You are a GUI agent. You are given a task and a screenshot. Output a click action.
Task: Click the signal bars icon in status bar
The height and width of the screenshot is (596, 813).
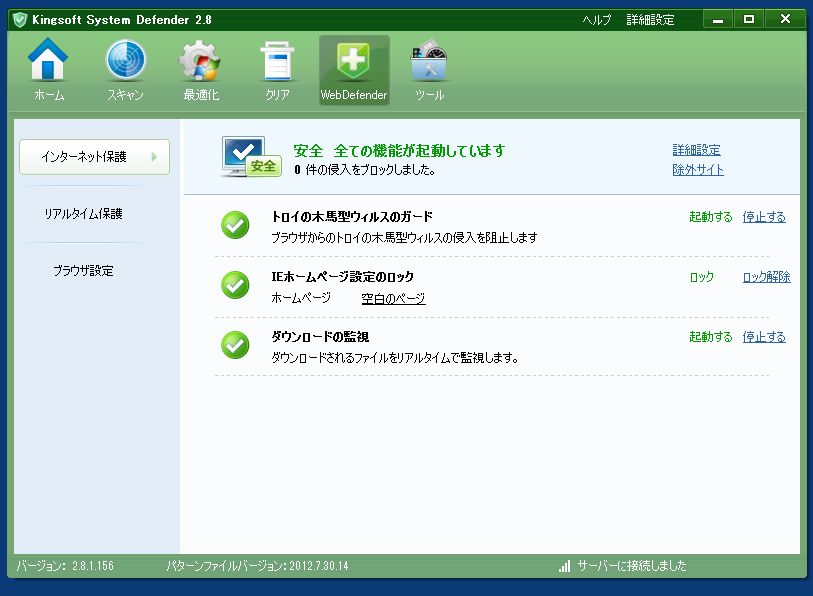pyautogui.click(x=565, y=566)
